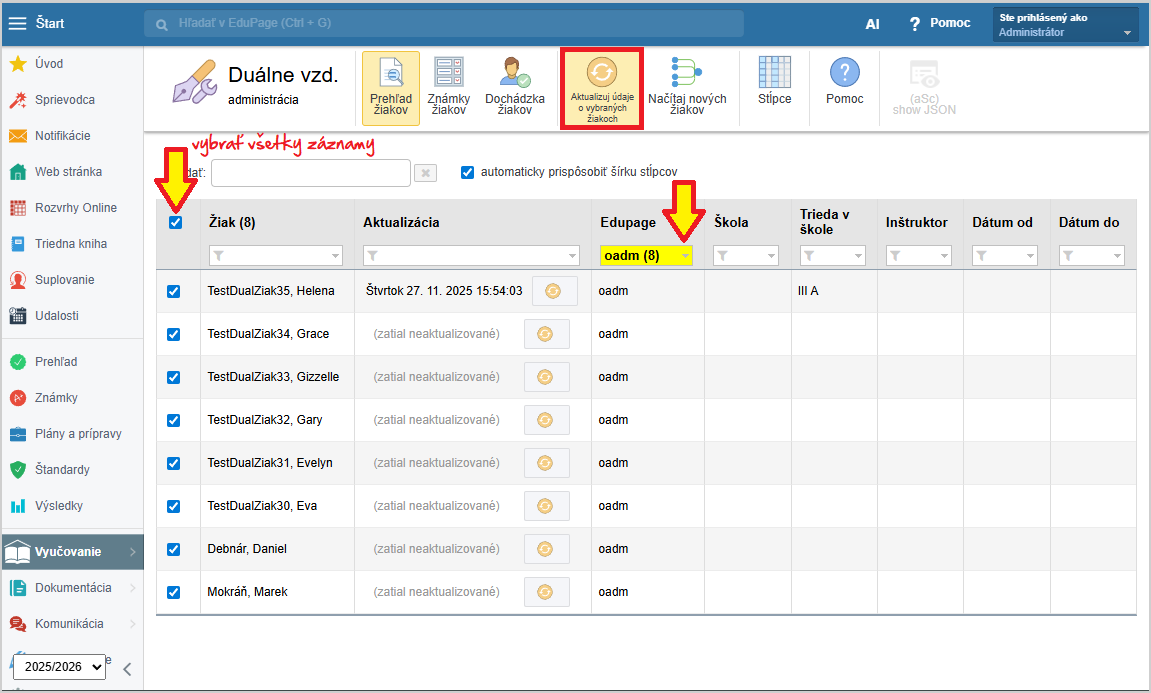Refresh the TestDualZiak34, Grace row
1151x693 pixels.
point(546,334)
